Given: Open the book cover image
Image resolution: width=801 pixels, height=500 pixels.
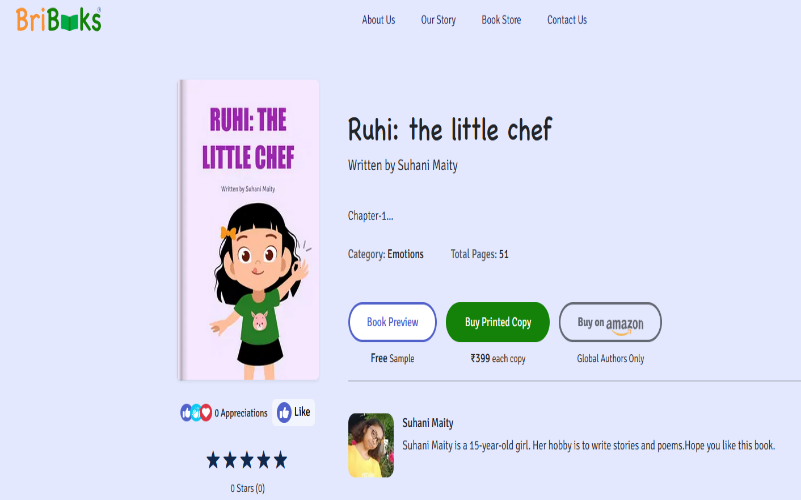Looking at the screenshot, I should pyautogui.click(x=248, y=230).
